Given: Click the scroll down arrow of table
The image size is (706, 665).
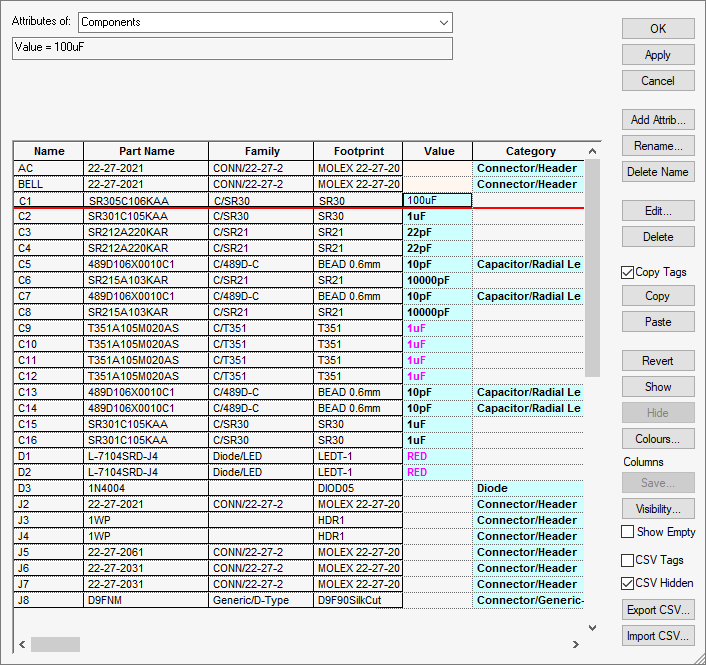Looking at the screenshot, I should coord(592,628).
